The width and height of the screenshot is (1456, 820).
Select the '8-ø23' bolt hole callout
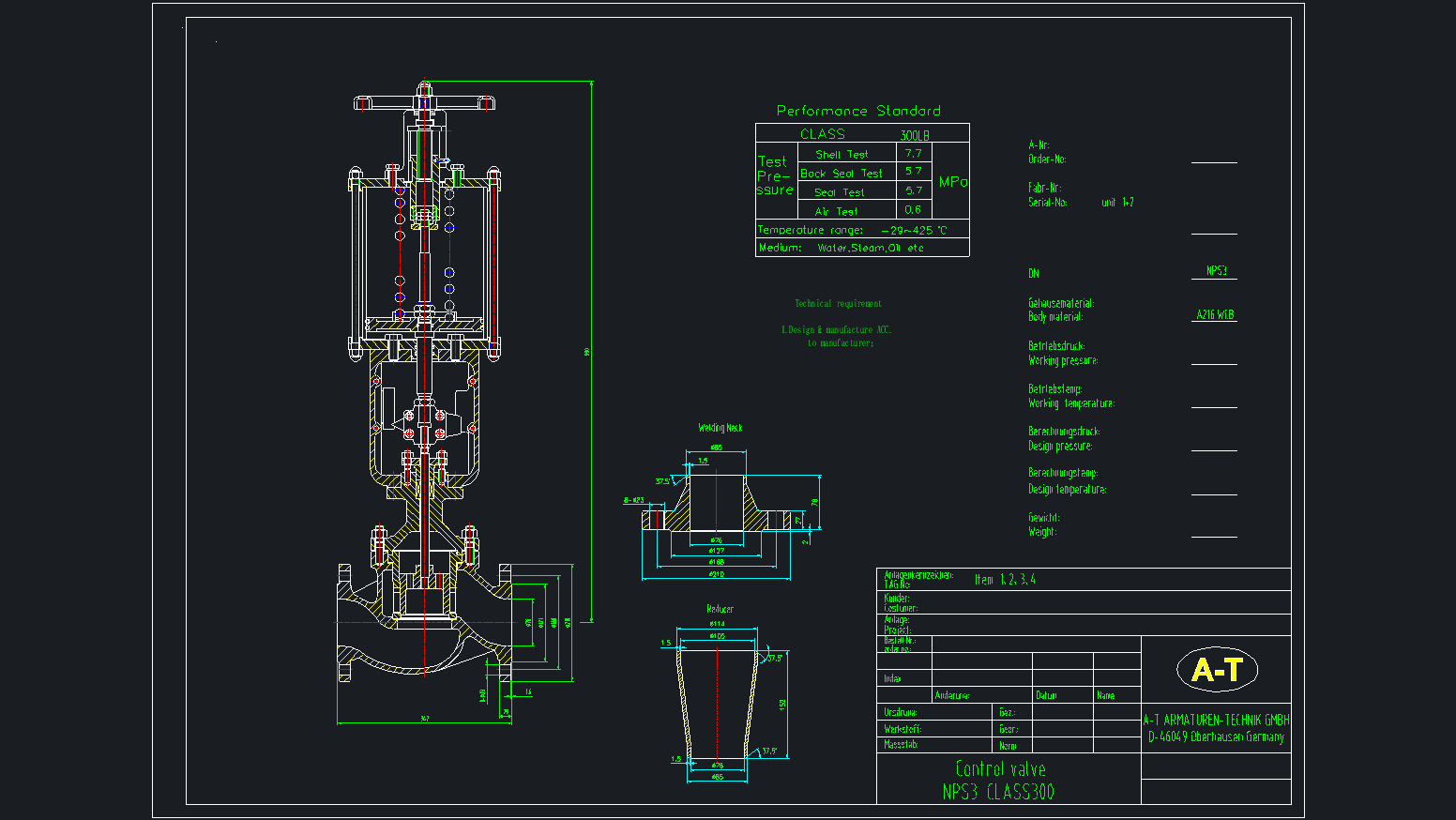634,501
